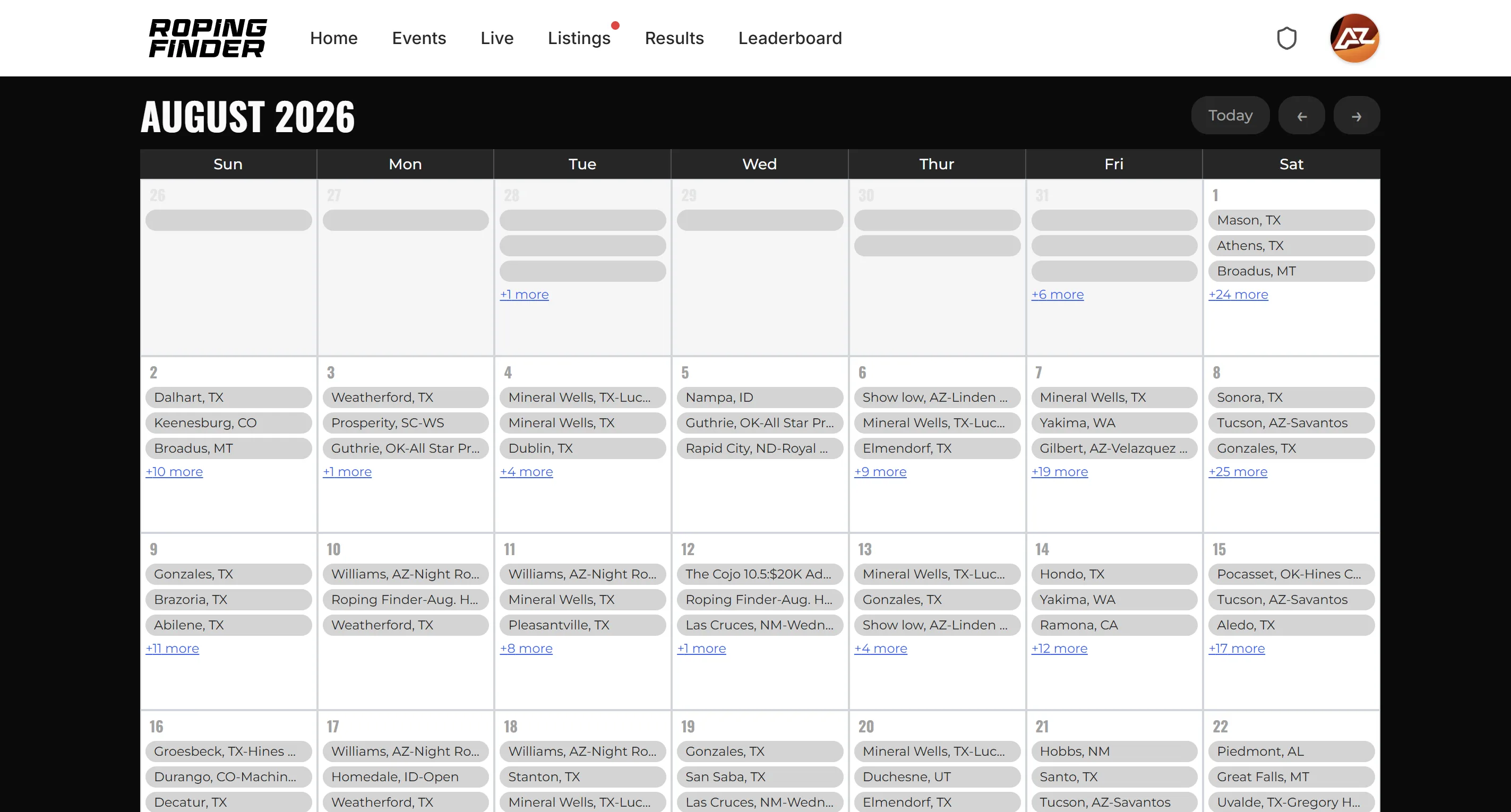Open the Roping Finder-Aug. H... event on August 10
The height and width of the screenshot is (812, 1511).
405,600
